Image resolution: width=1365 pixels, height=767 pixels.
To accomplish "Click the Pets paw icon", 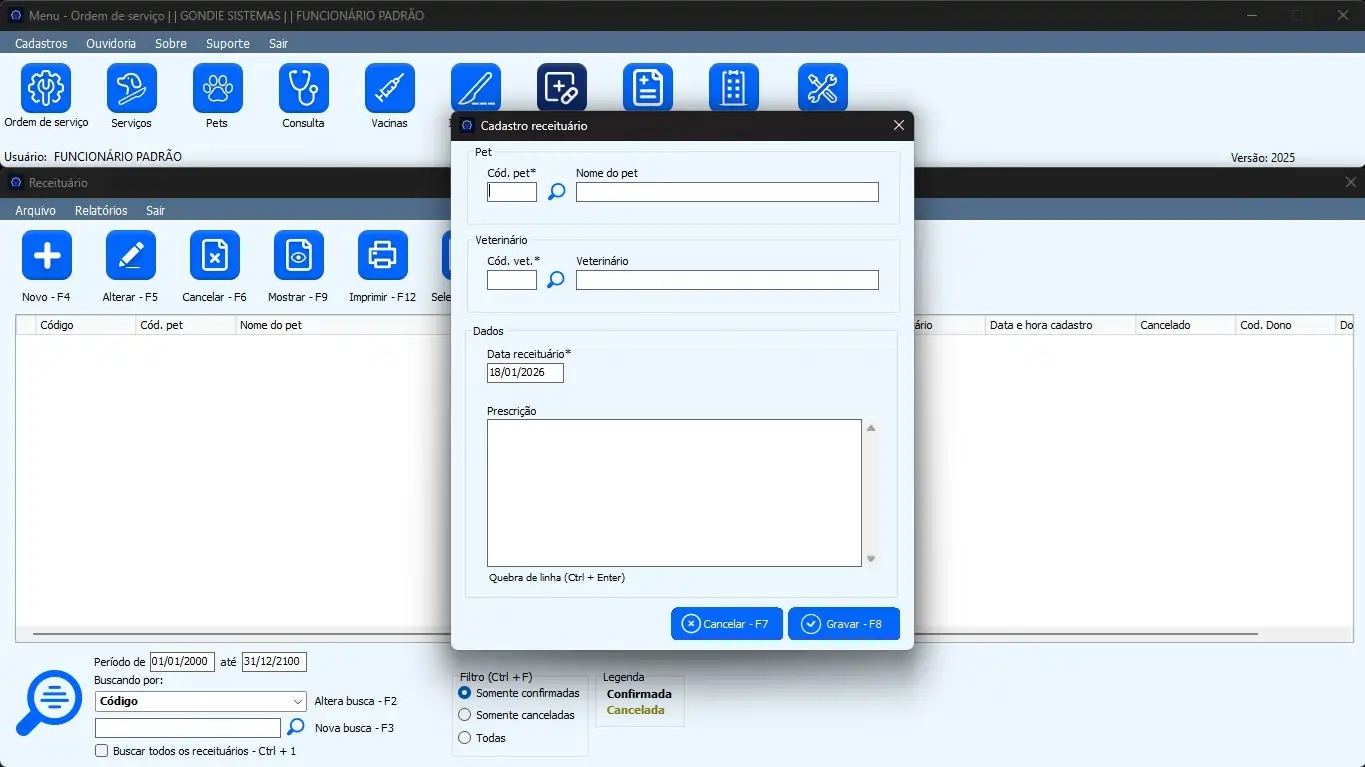I will pos(217,89).
